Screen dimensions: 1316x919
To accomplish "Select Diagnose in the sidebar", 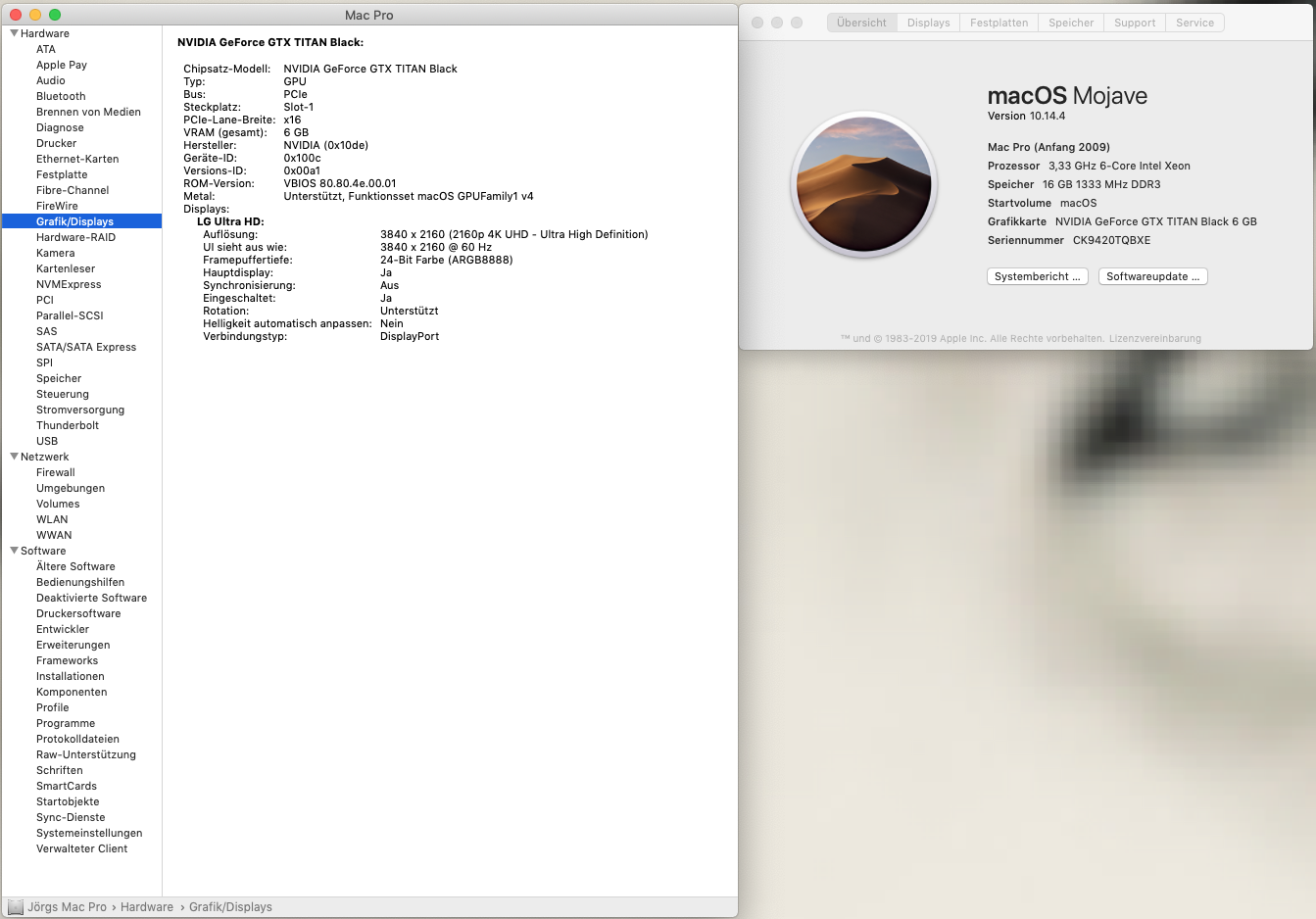I will tap(60, 127).
